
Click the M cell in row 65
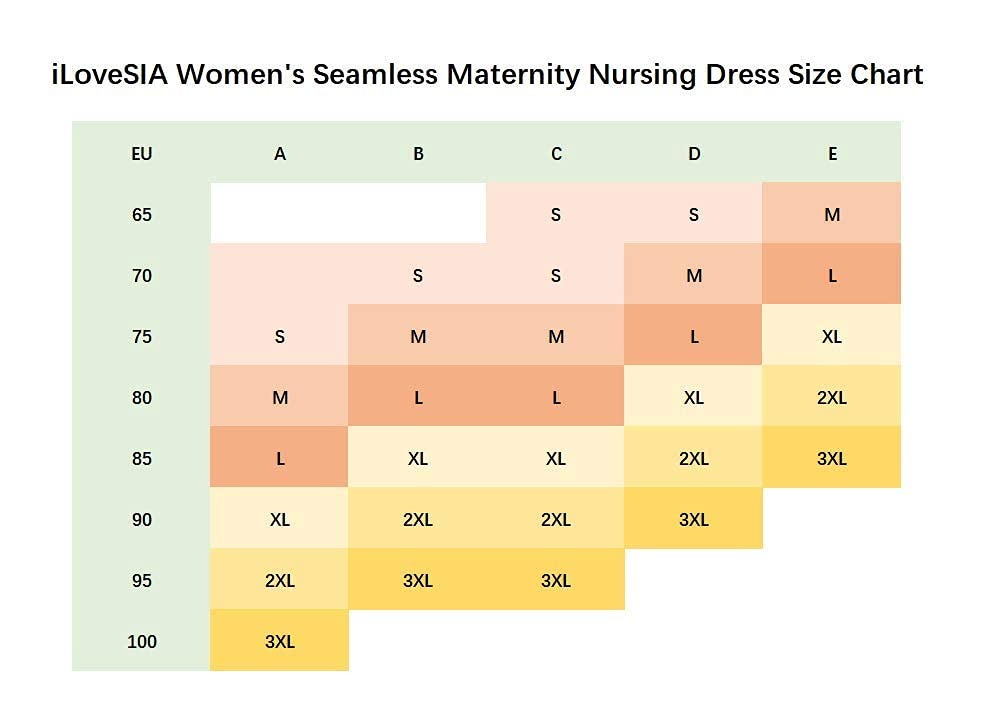pos(832,215)
